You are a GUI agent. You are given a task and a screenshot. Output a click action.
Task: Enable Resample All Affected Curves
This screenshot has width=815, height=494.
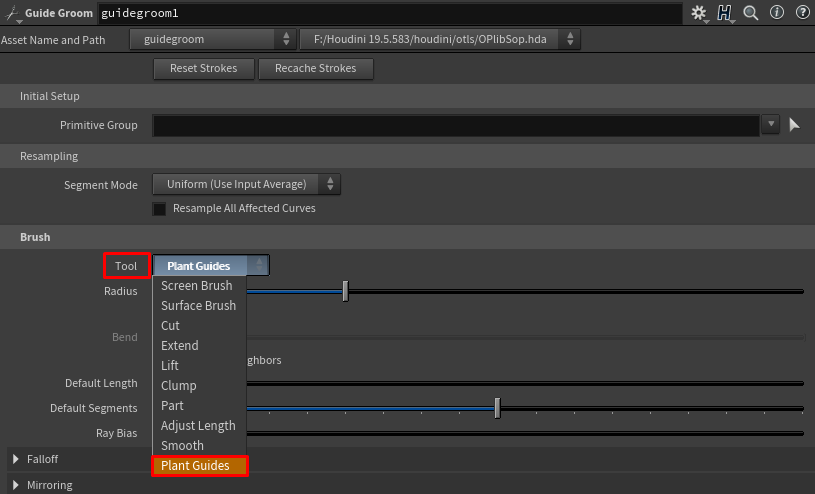(159, 209)
